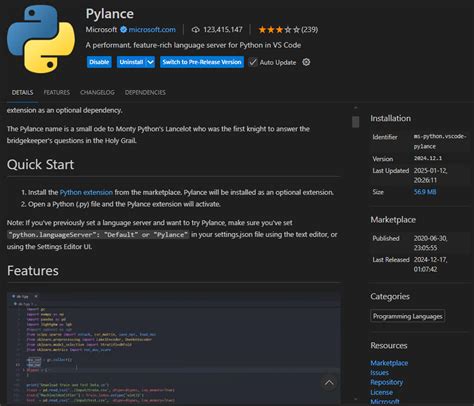Click the Last Released date 2024-12-17
The width and height of the screenshot is (474, 406).
click(430, 264)
